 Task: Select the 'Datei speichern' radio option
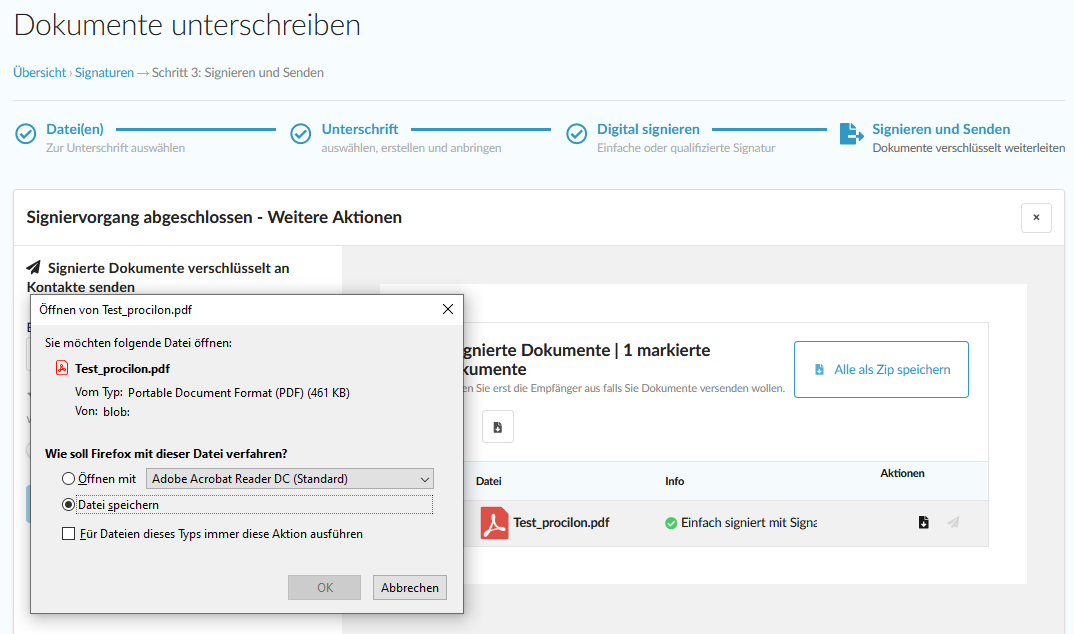[69, 505]
